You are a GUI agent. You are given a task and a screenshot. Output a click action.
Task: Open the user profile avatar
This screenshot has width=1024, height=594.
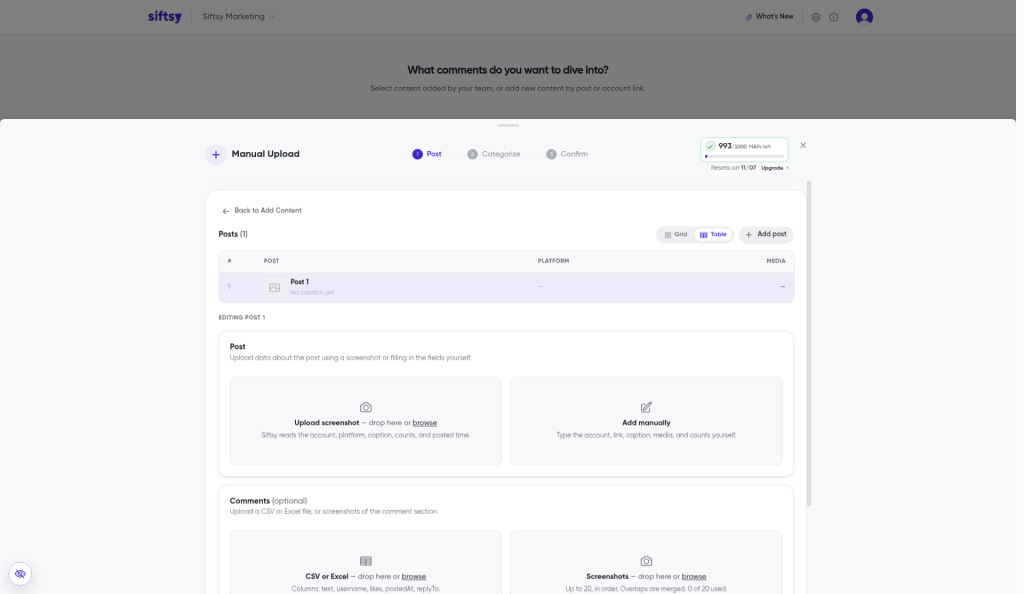pyautogui.click(x=864, y=16)
